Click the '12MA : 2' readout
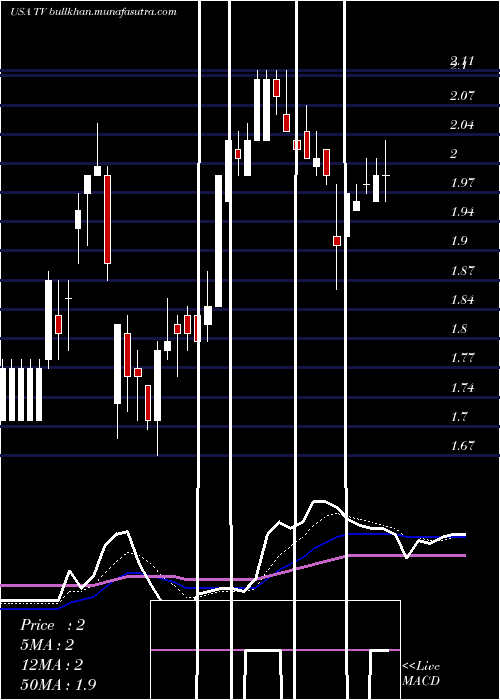 pyautogui.click(x=52, y=665)
